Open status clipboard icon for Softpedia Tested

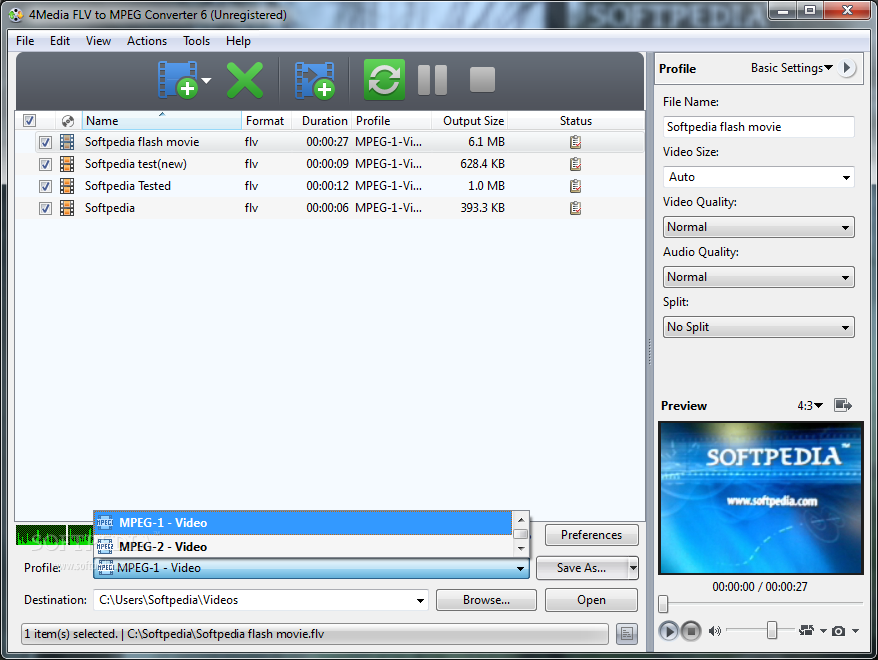click(576, 186)
